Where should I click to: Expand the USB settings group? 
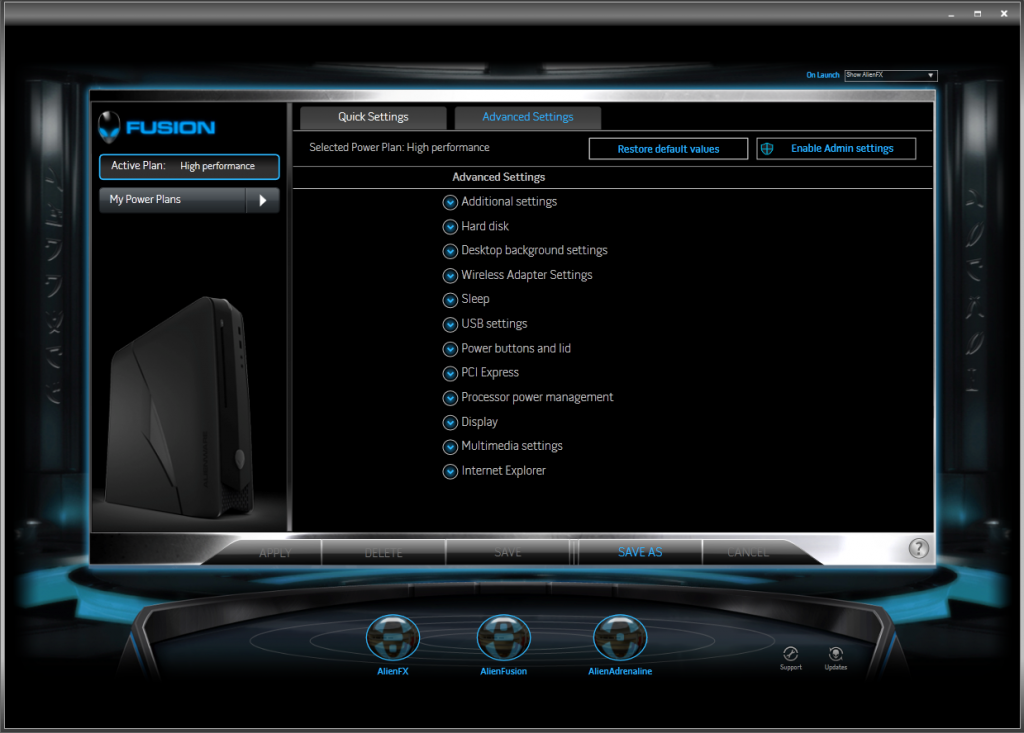point(450,325)
